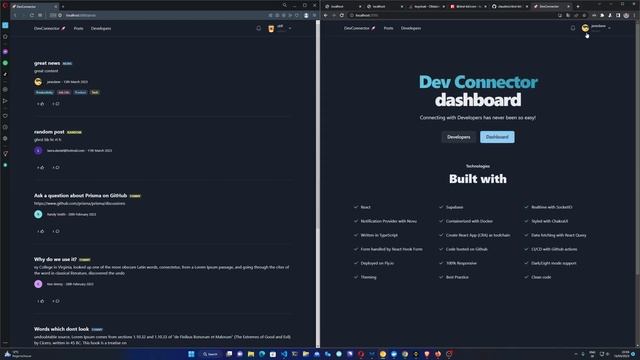Click purple avatar on 'random post'
This screenshot has height=360, width=640.
(38, 150)
